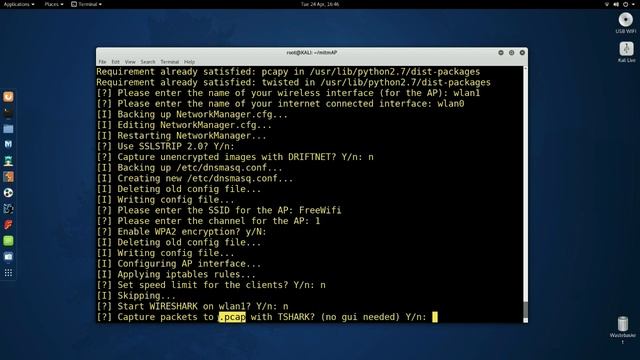Open the Terminal menu in the menu bar
640x360 pixels.
click(x=169, y=62)
